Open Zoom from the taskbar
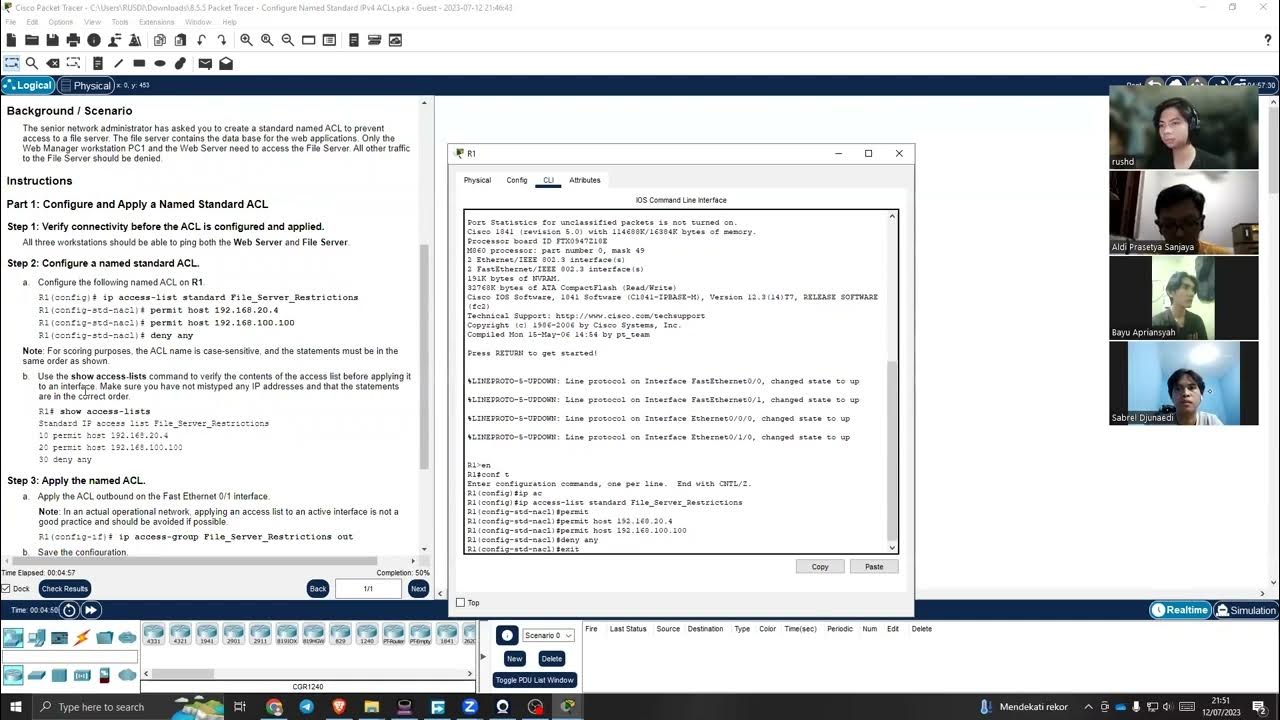The height and width of the screenshot is (720, 1280). coord(470,707)
